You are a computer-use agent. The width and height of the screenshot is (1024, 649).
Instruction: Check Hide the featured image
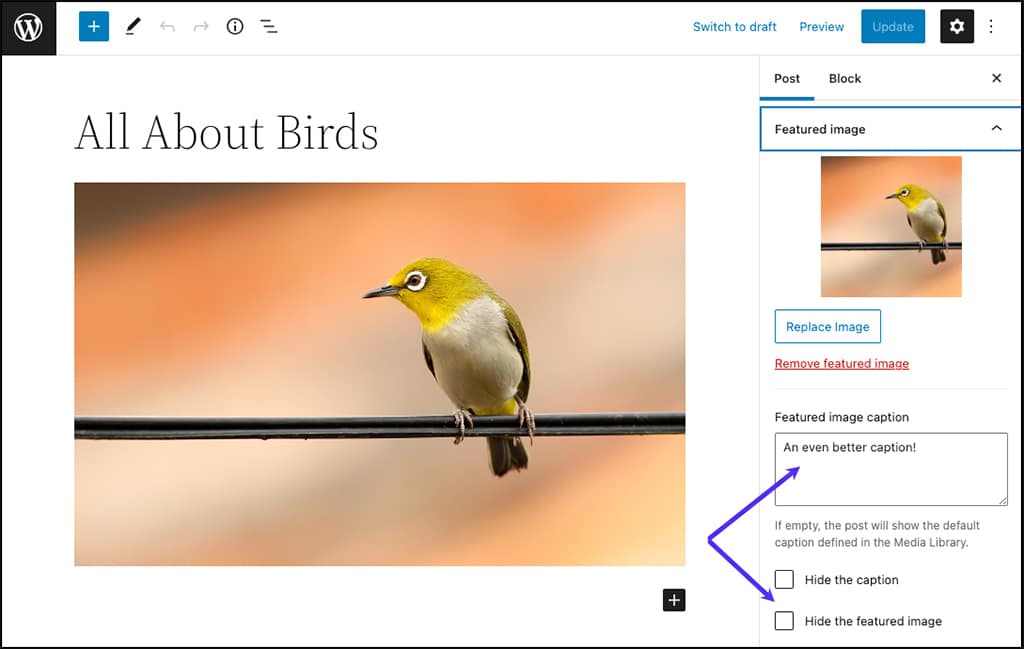[x=784, y=621]
